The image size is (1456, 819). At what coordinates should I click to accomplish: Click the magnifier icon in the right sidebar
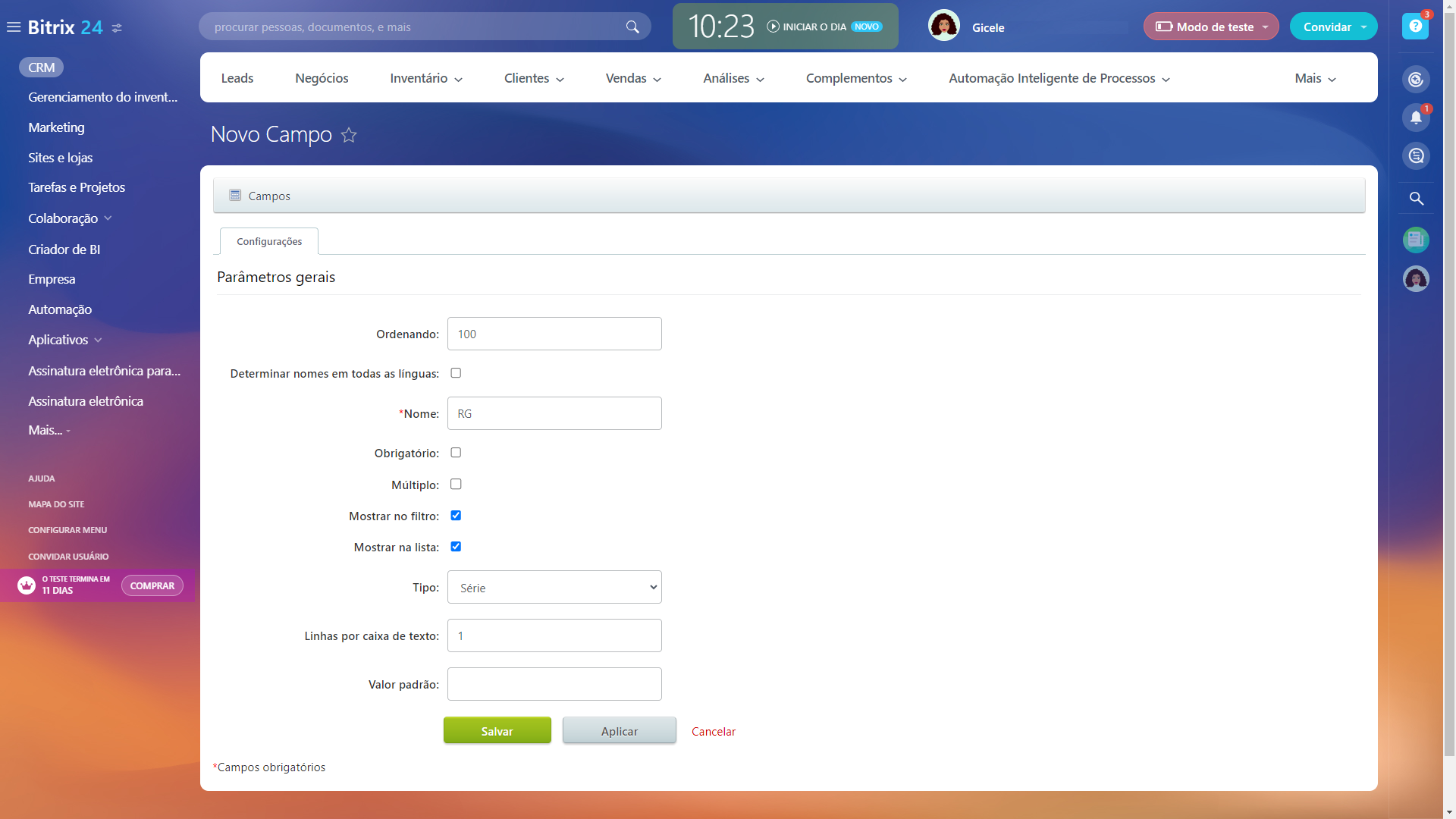[x=1416, y=199]
